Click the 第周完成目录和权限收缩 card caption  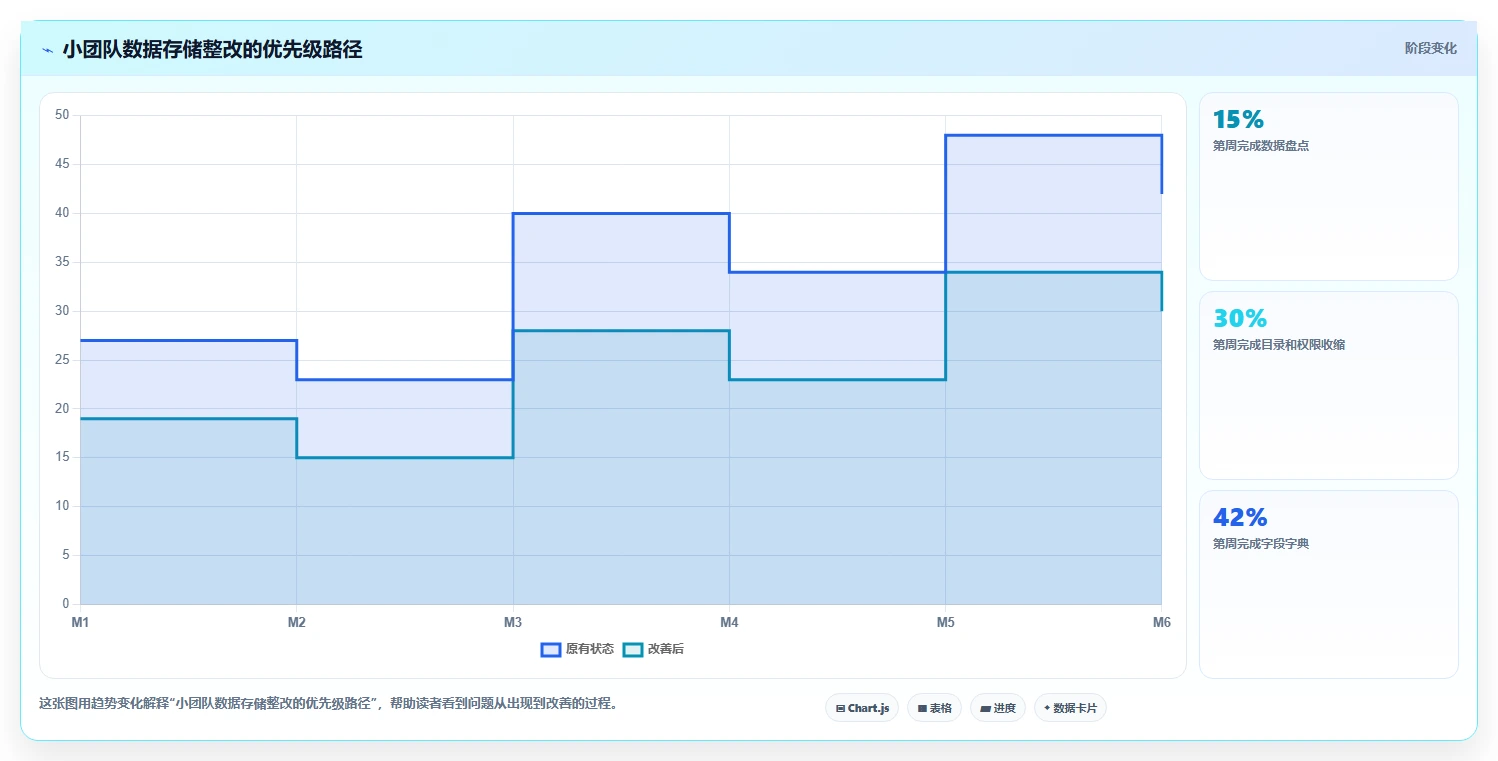click(1279, 344)
